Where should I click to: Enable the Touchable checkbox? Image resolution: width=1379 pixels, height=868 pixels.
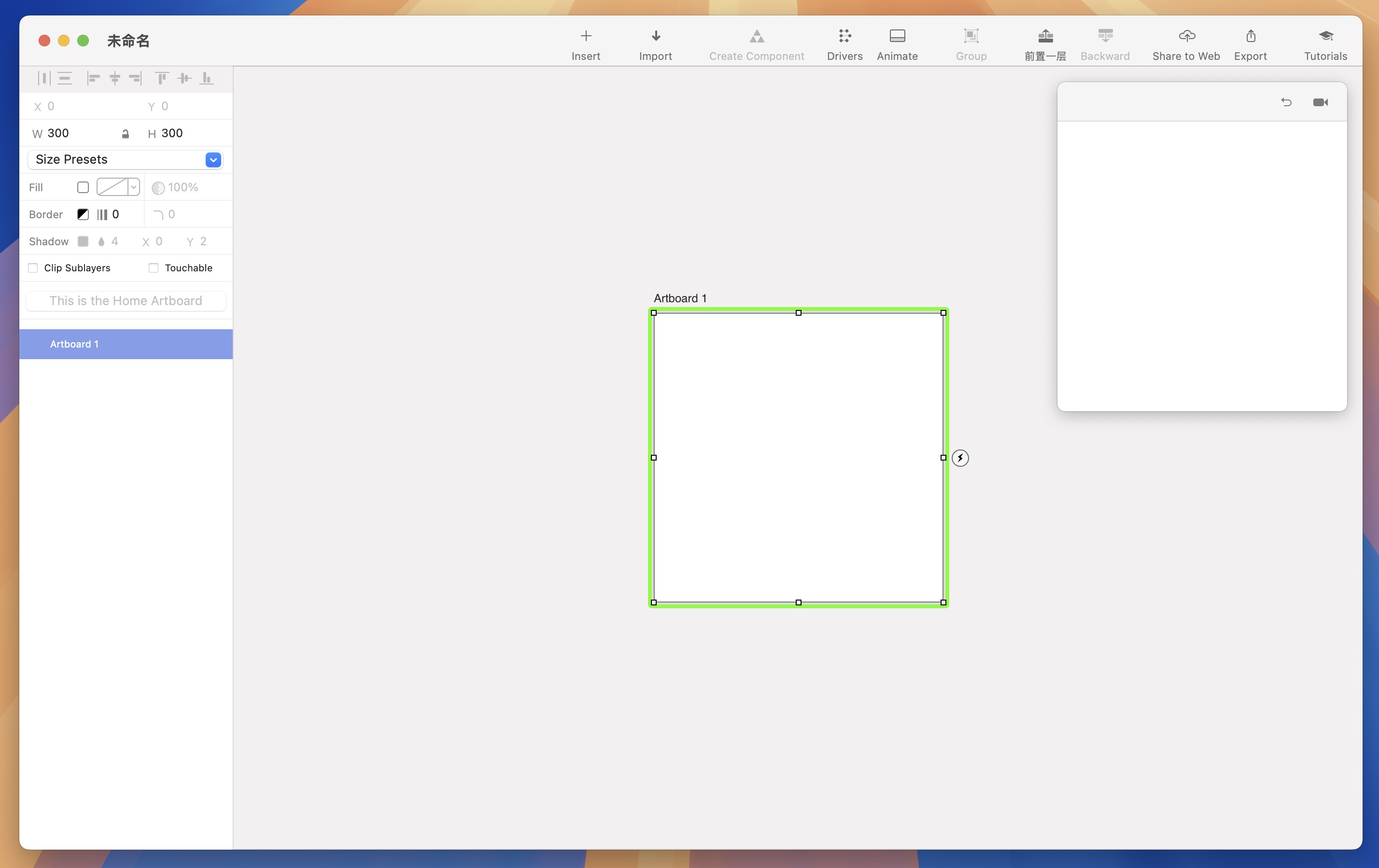(153, 267)
